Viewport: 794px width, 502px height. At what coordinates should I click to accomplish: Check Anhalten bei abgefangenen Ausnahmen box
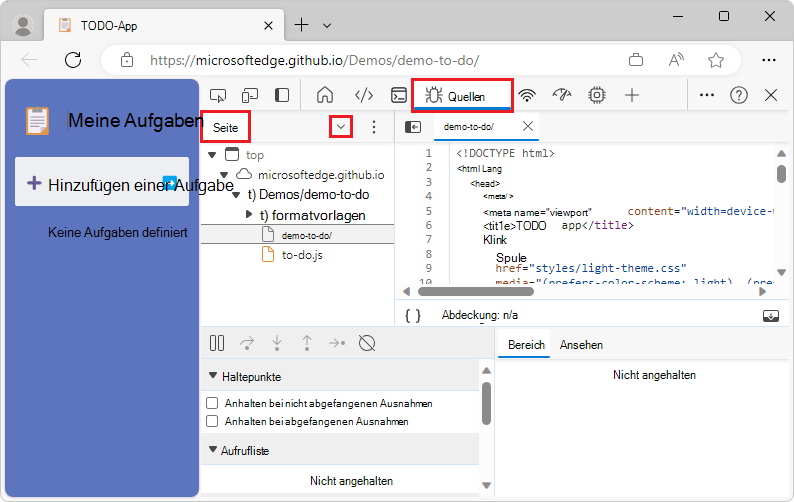212,422
